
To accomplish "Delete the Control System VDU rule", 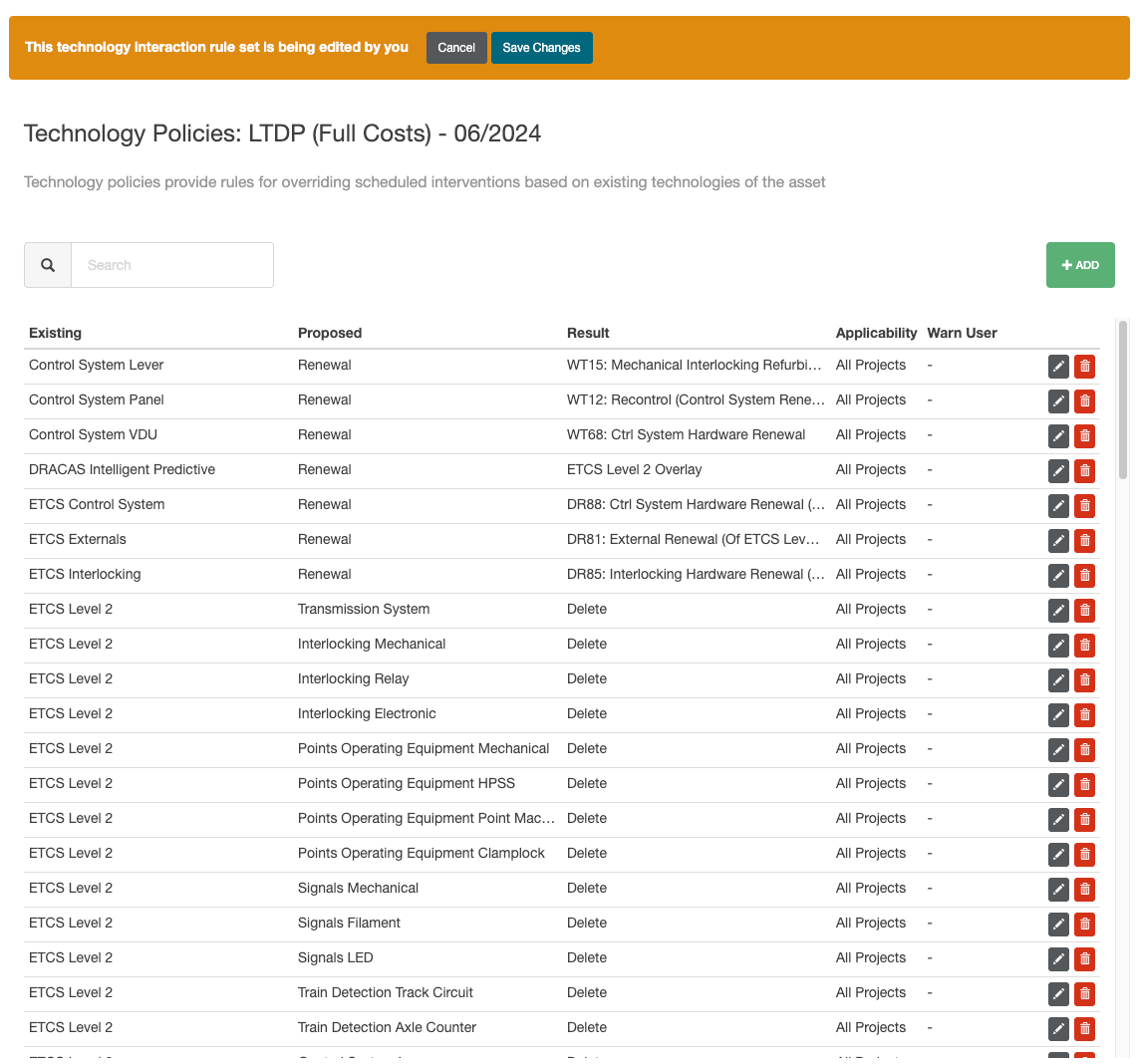I will [x=1085, y=435].
